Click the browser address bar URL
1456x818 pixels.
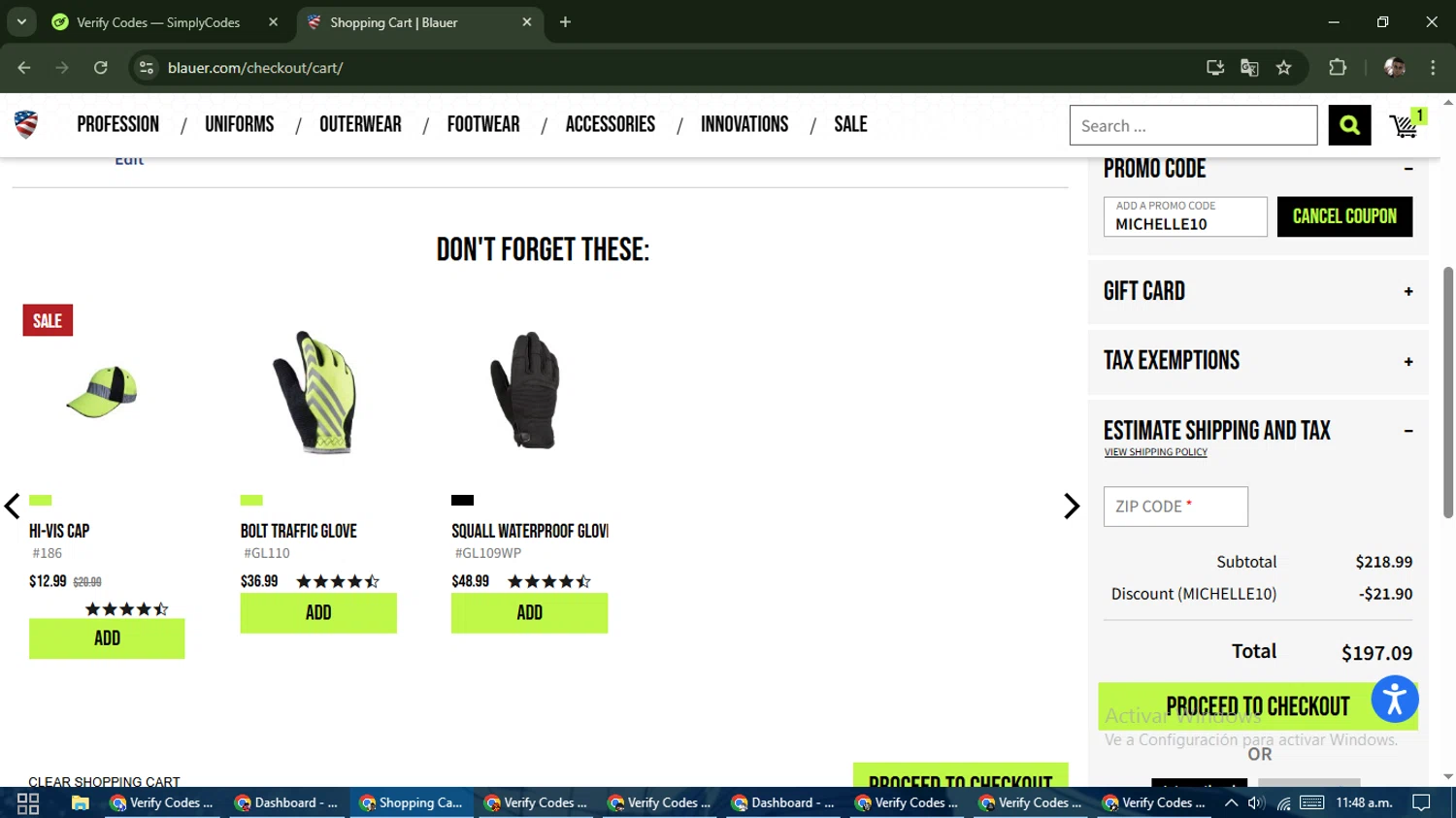(x=255, y=68)
